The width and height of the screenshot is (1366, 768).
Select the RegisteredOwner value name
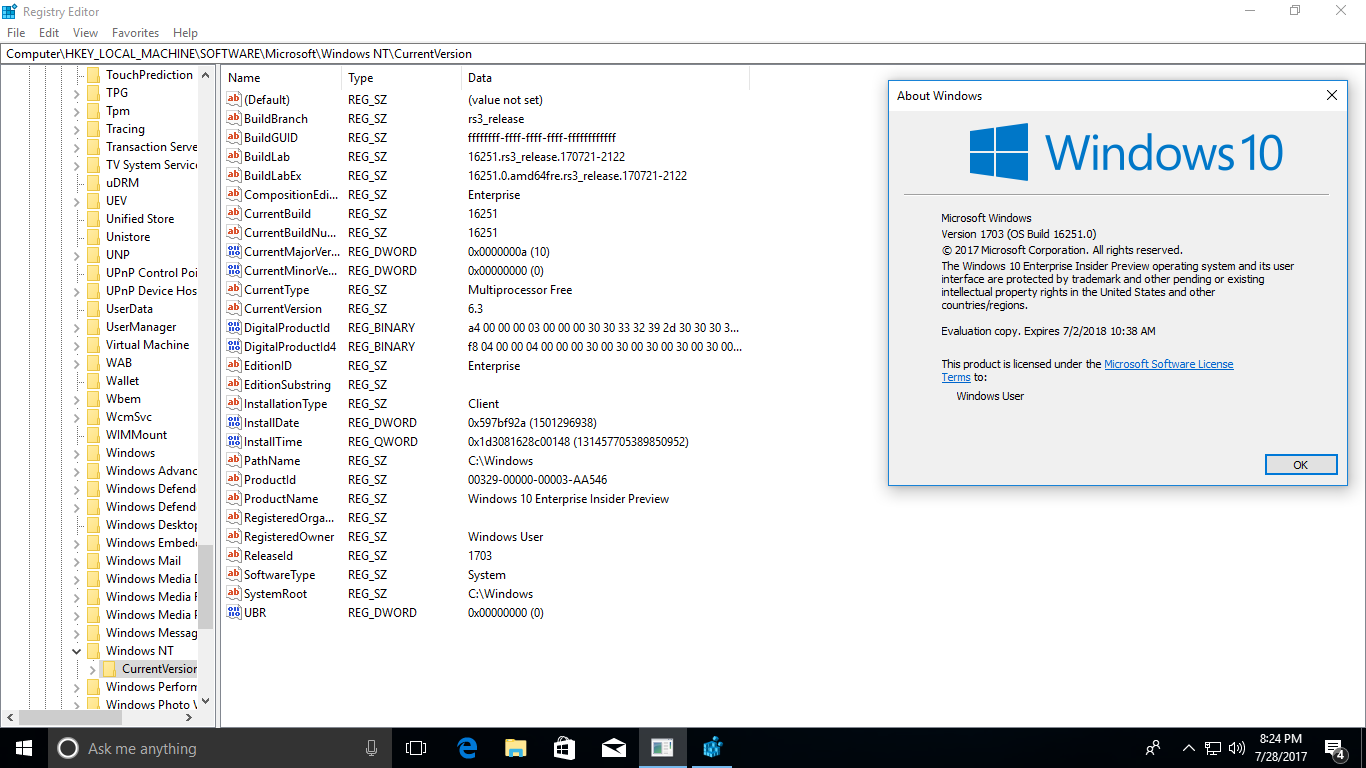click(x=289, y=537)
